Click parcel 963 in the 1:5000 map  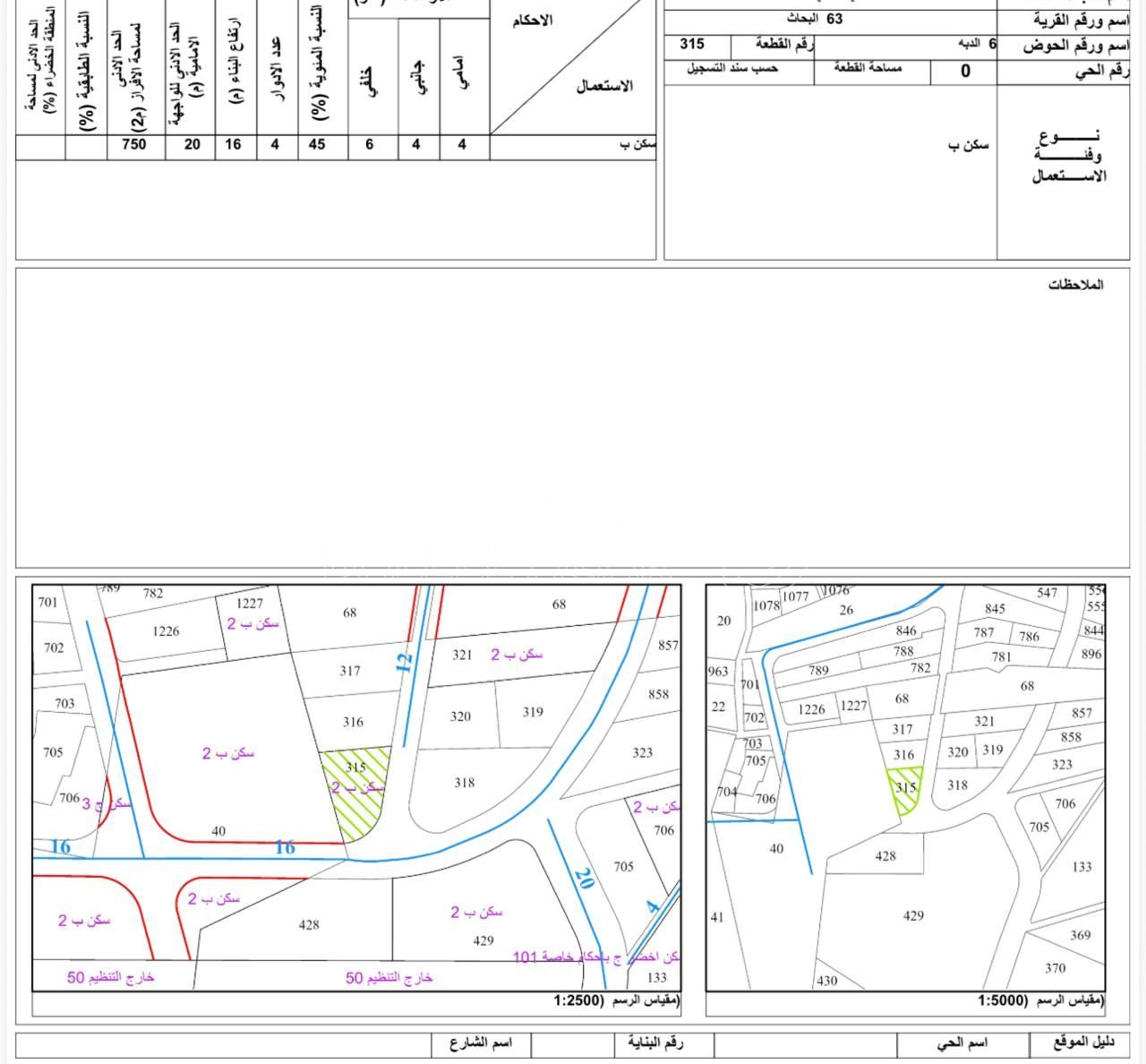click(x=718, y=672)
